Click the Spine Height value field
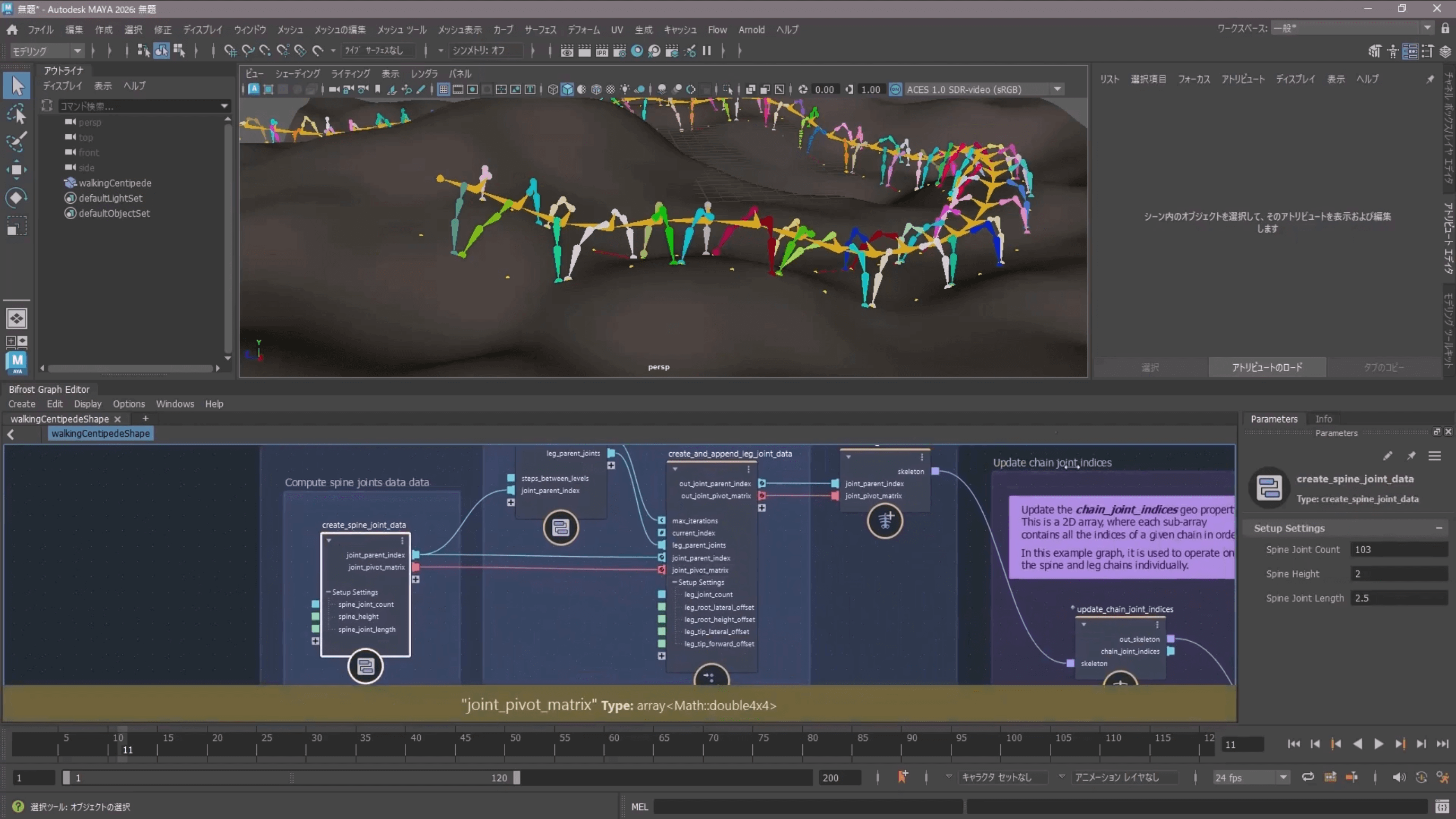This screenshot has height=819, width=1456. (1399, 574)
